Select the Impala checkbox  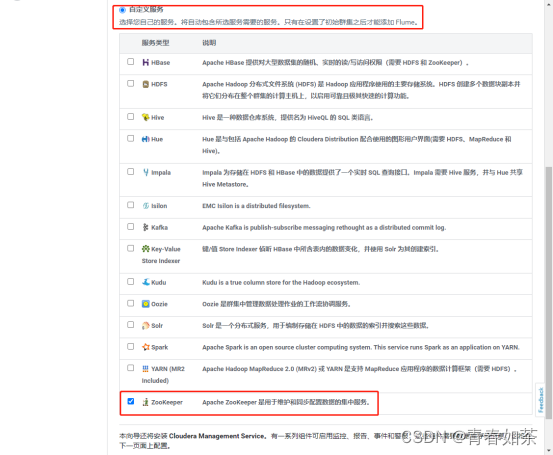[130, 172]
